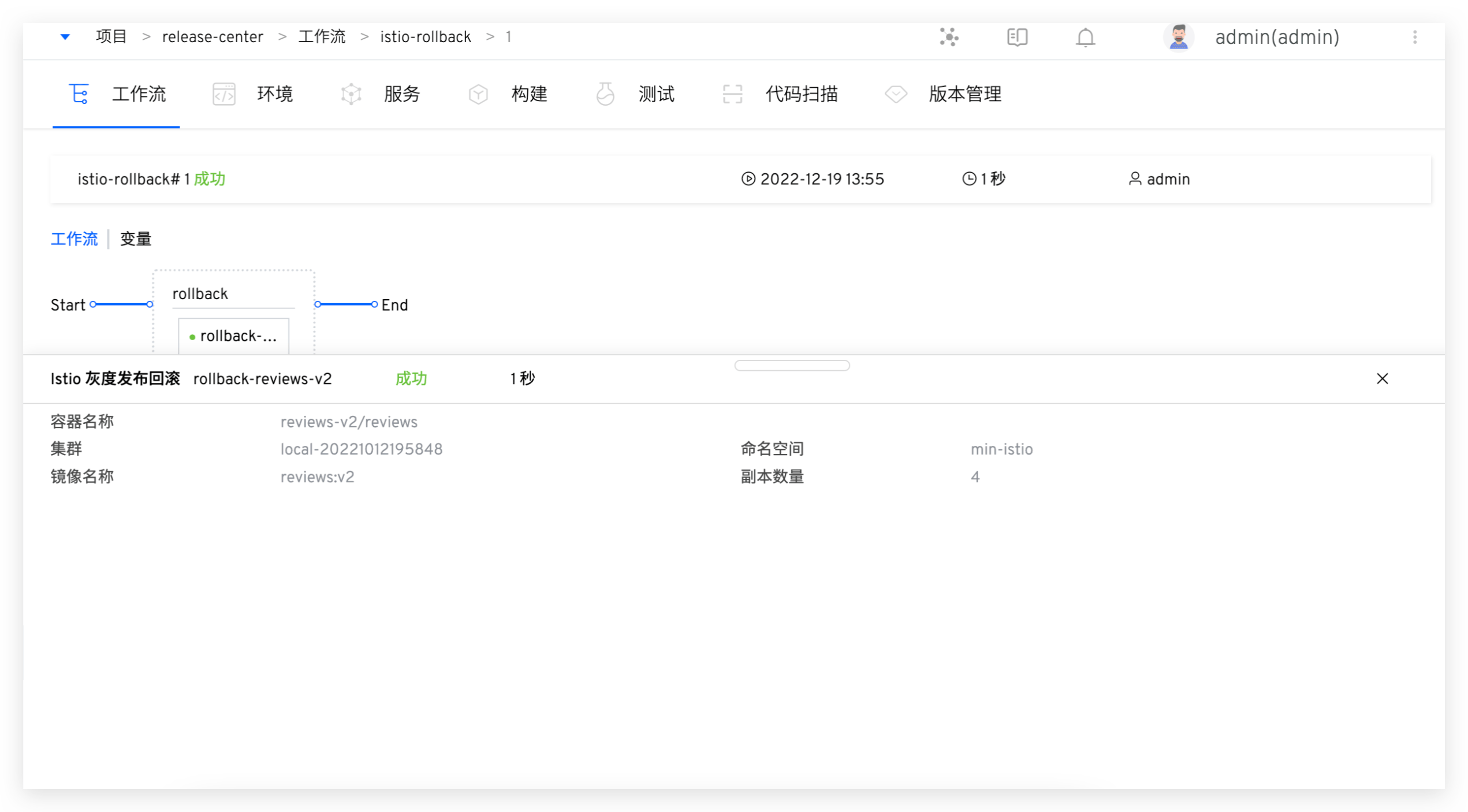Click the code scan frame icon
Screen dimensions: 1468x812
(x=732, y=94)
